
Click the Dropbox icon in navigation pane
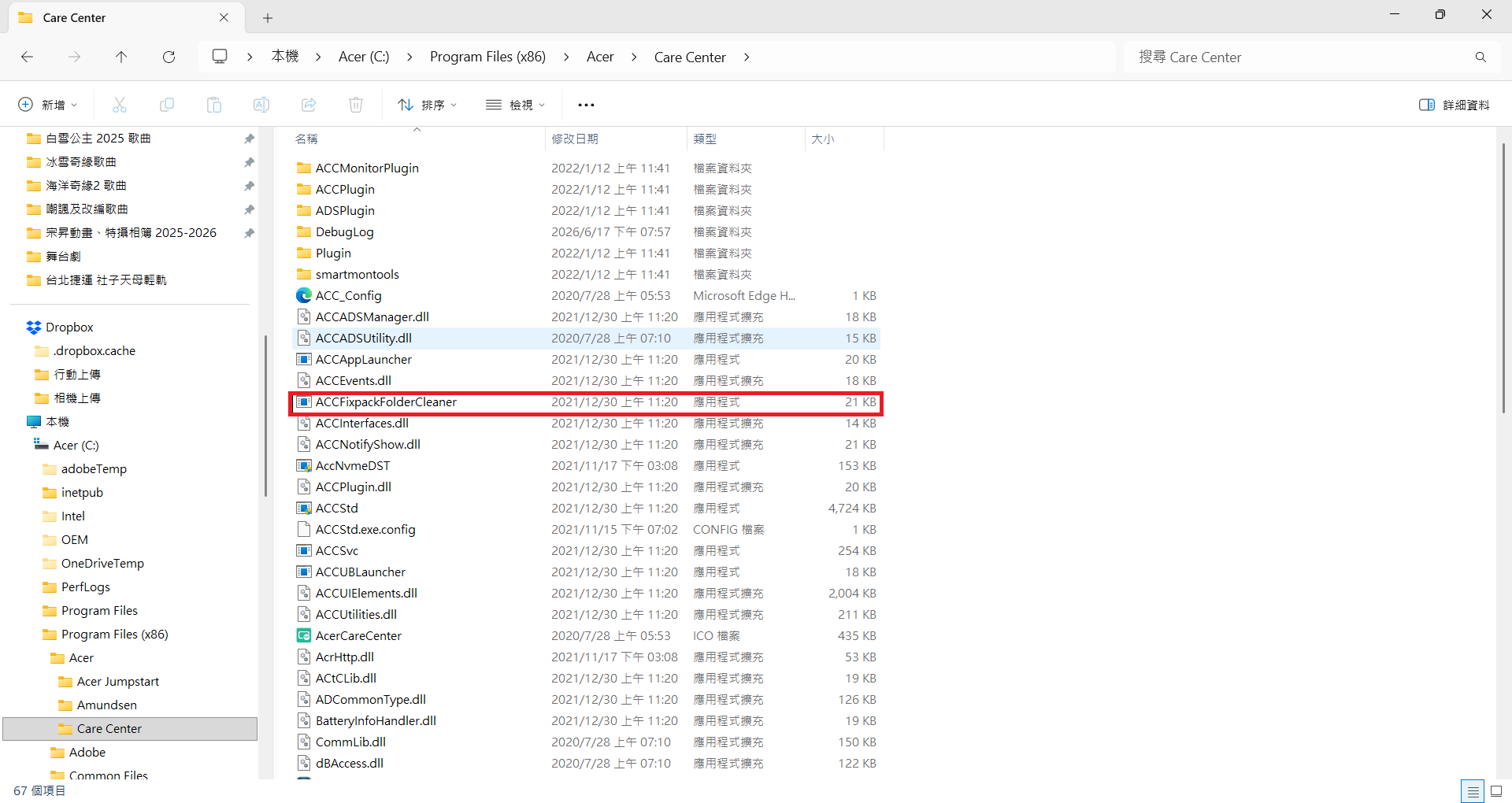pyautogui.click(x=34, y=327)
